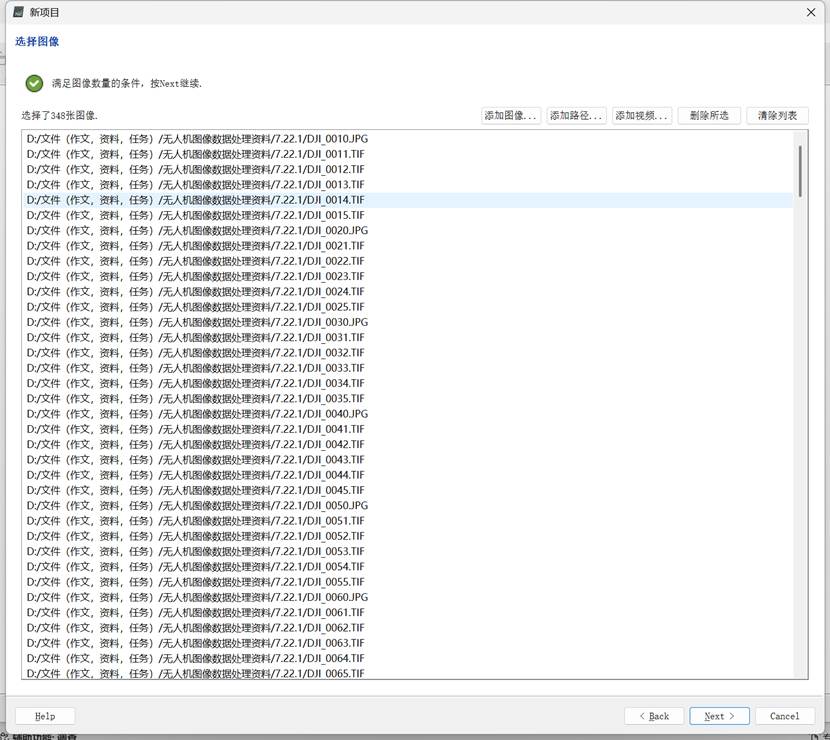Select the DJI_0052.TIF row
This screenshot has height=740, width=830.
pos(409,536)
